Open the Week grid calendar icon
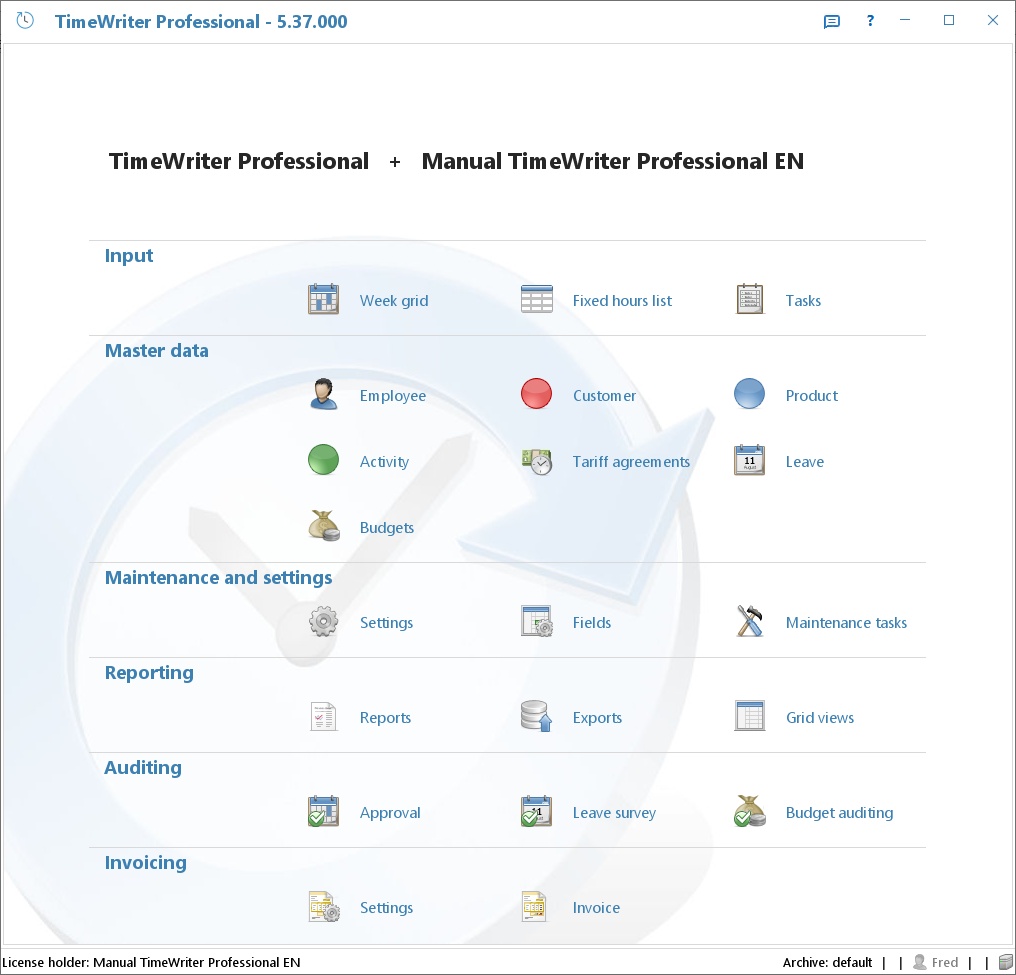This screenshot has height=975, width=1016. 323,299
